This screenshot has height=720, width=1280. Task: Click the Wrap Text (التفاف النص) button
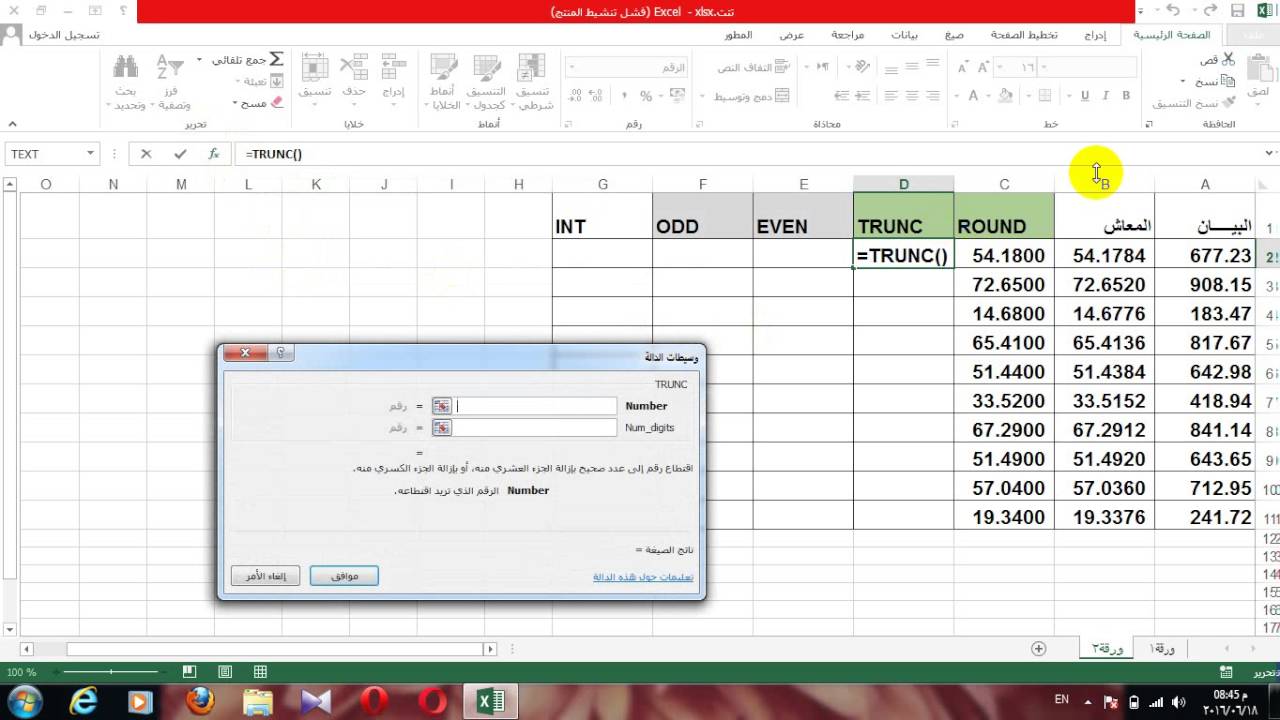coord(753,67)
